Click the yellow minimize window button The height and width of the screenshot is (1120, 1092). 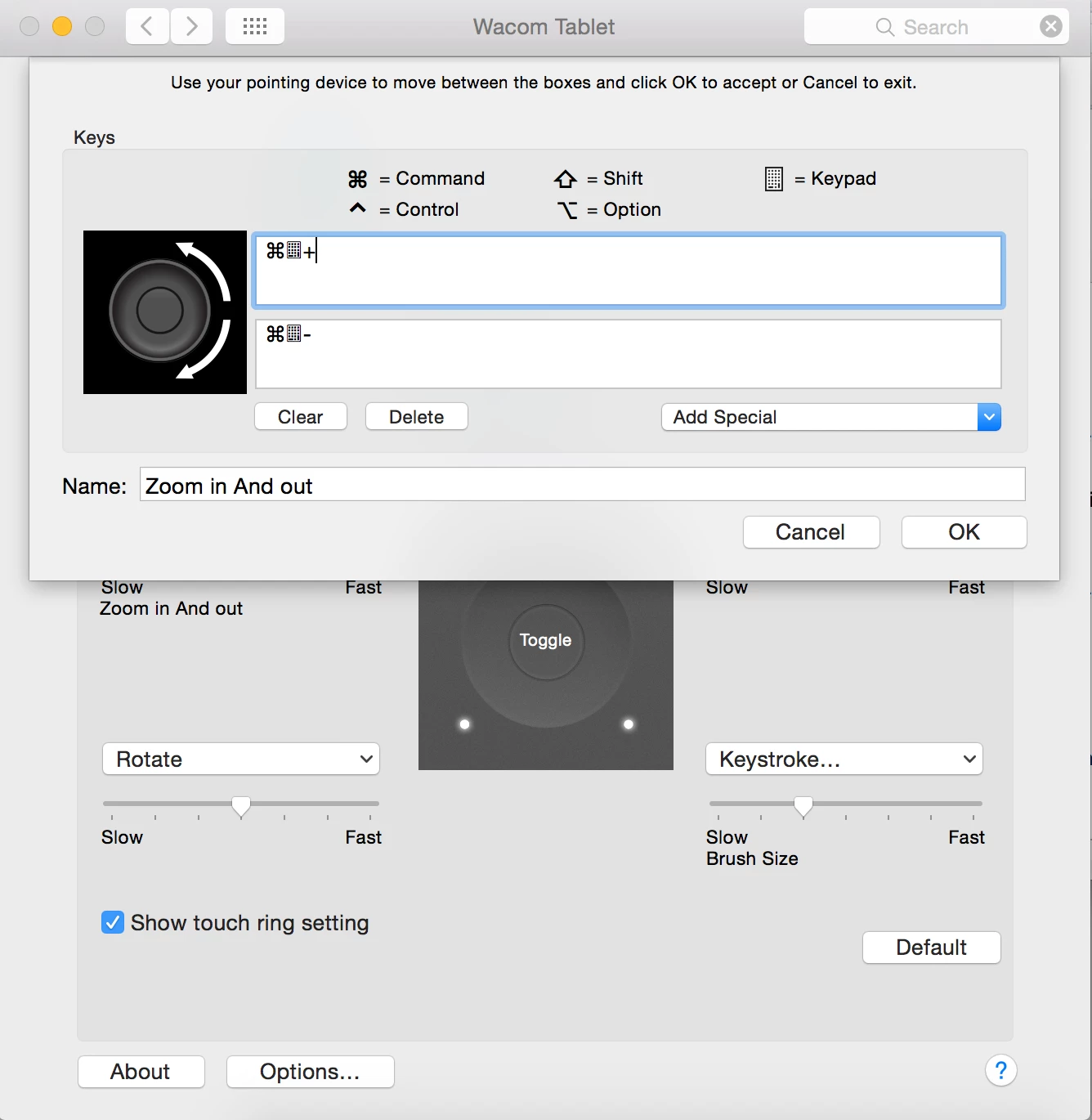point(62,27)
